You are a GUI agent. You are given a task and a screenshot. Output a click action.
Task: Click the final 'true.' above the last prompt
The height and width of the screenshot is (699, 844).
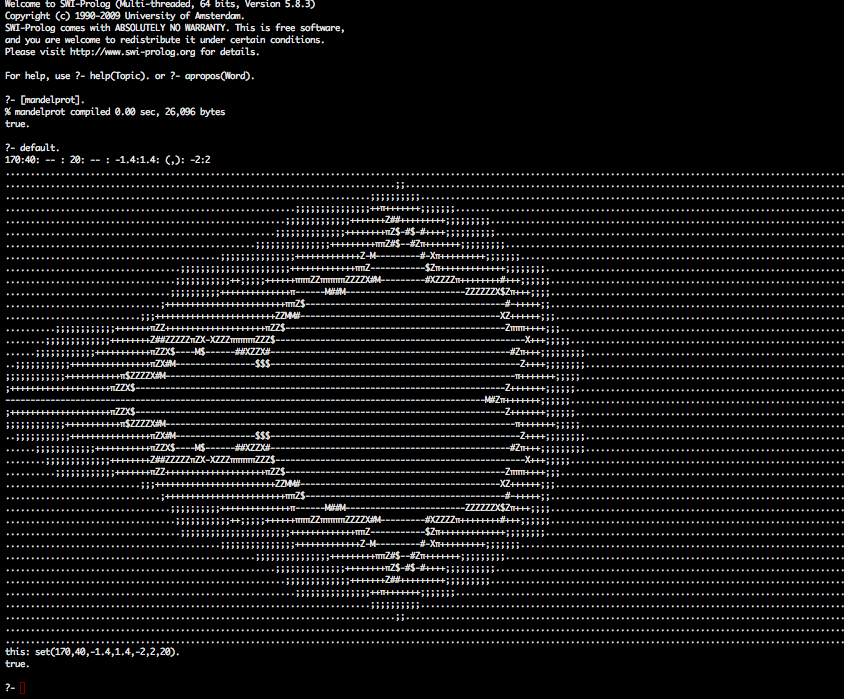point(17,663)
